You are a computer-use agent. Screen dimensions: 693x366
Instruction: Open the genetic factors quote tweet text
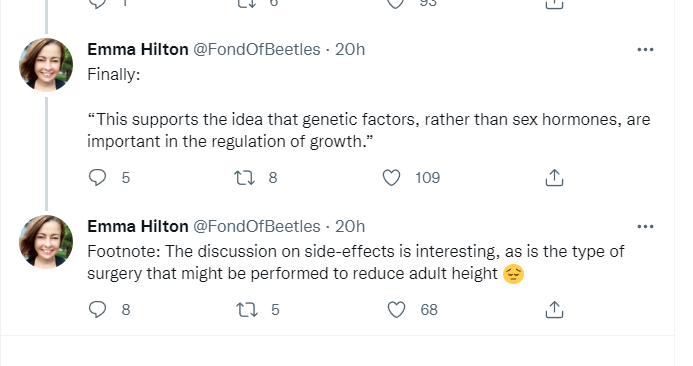click(369, 130)
